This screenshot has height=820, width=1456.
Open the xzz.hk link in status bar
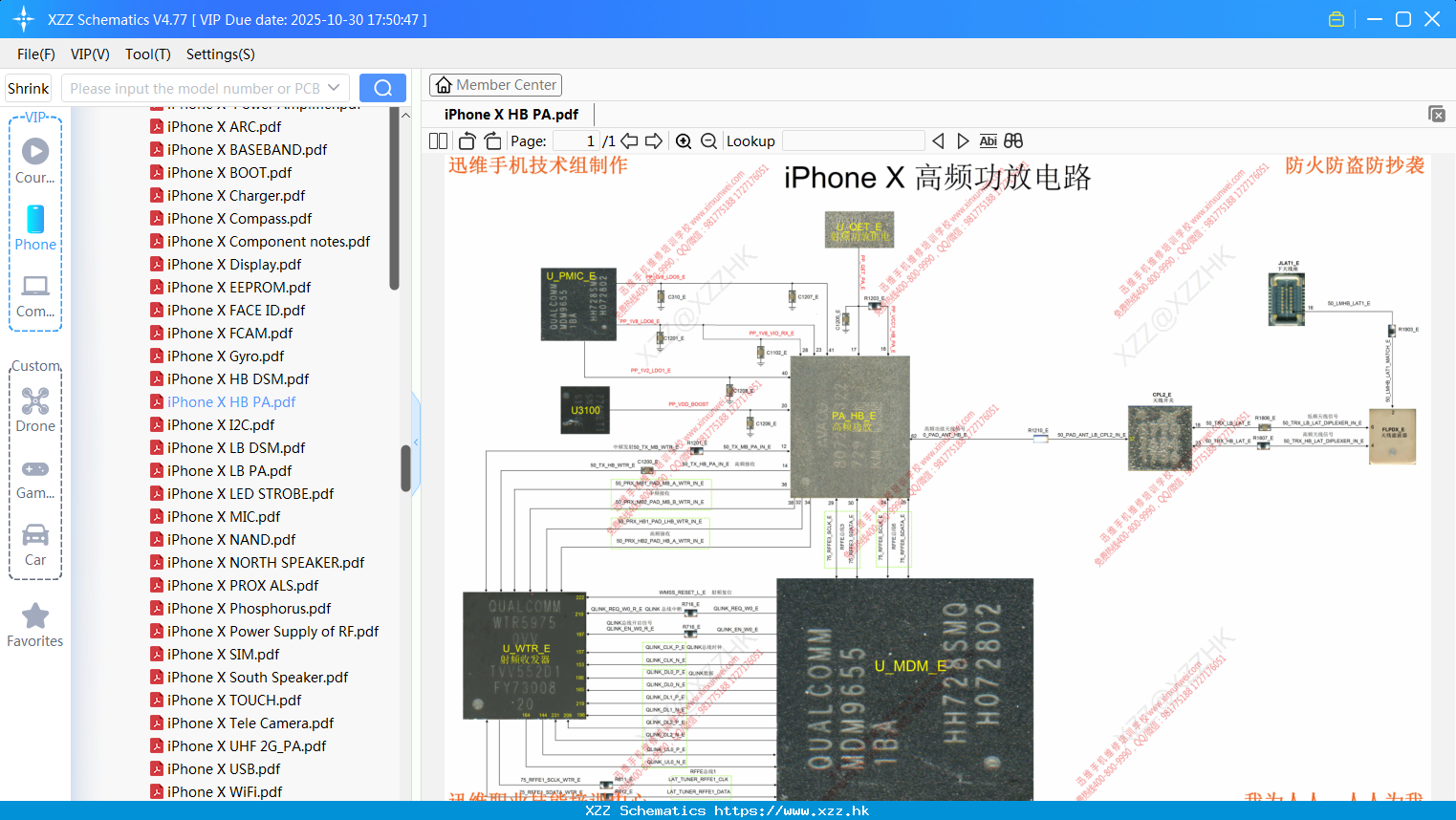coord(792,810)
